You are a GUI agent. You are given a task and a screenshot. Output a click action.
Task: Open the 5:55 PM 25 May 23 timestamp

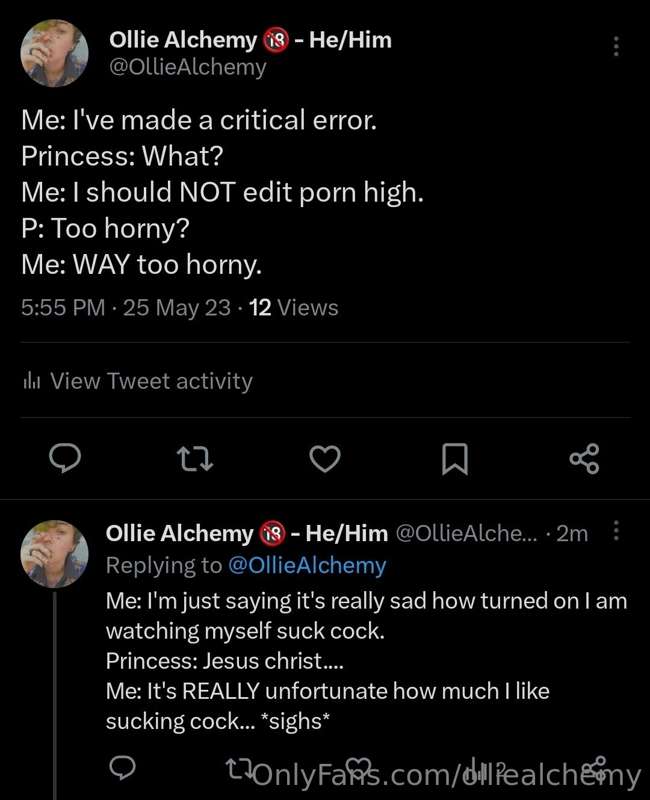pos(126,308)
